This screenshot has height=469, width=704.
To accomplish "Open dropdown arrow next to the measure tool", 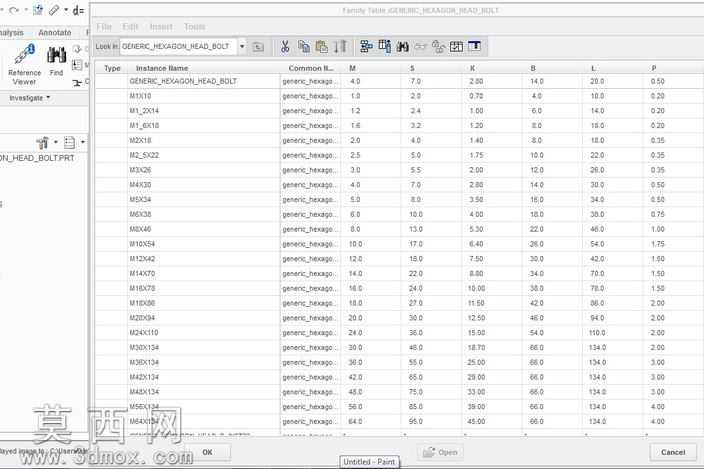I will pos(66,9).
